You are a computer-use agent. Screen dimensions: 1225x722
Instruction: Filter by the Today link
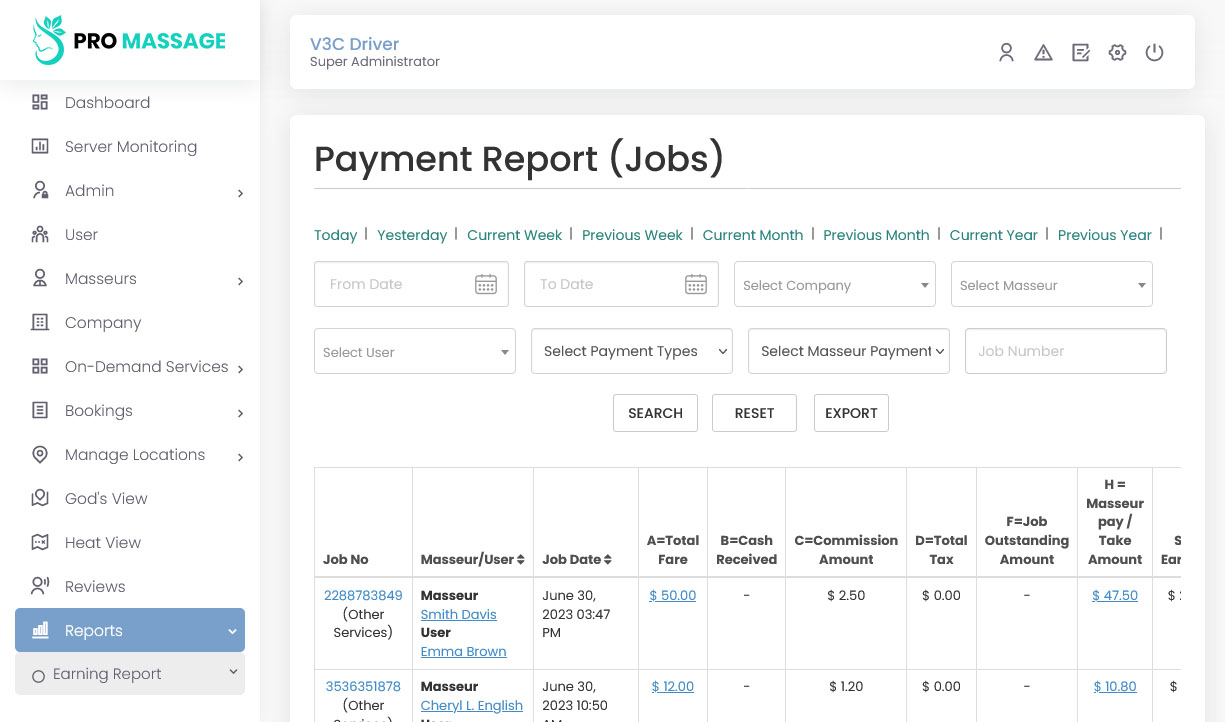335,235
